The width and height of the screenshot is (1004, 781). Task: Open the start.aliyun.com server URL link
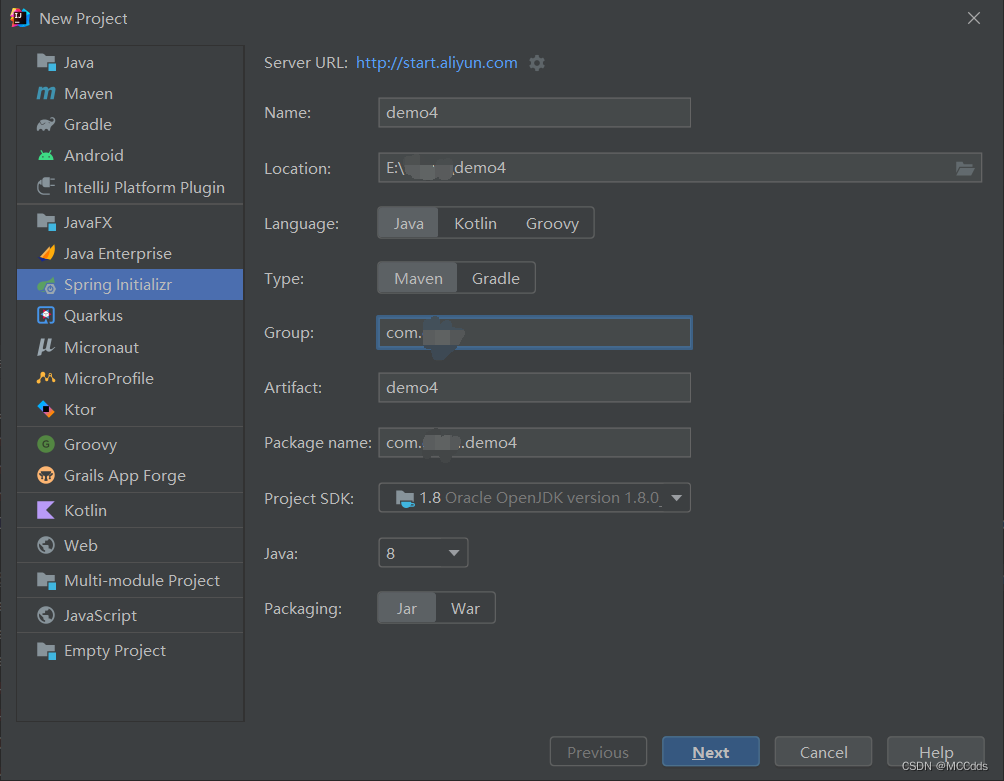pos(437,63)
